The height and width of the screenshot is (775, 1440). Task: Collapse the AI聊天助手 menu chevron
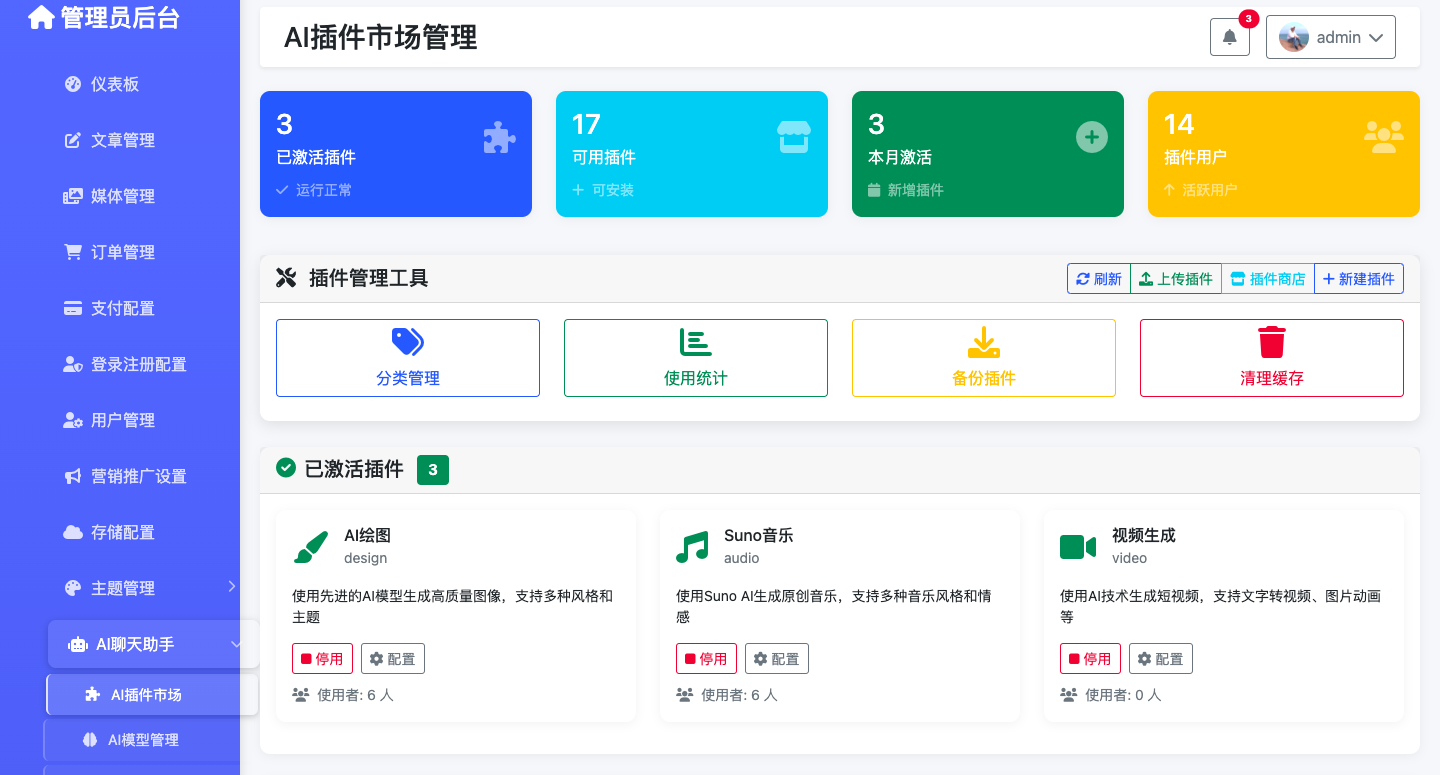[x=236, y=645]
